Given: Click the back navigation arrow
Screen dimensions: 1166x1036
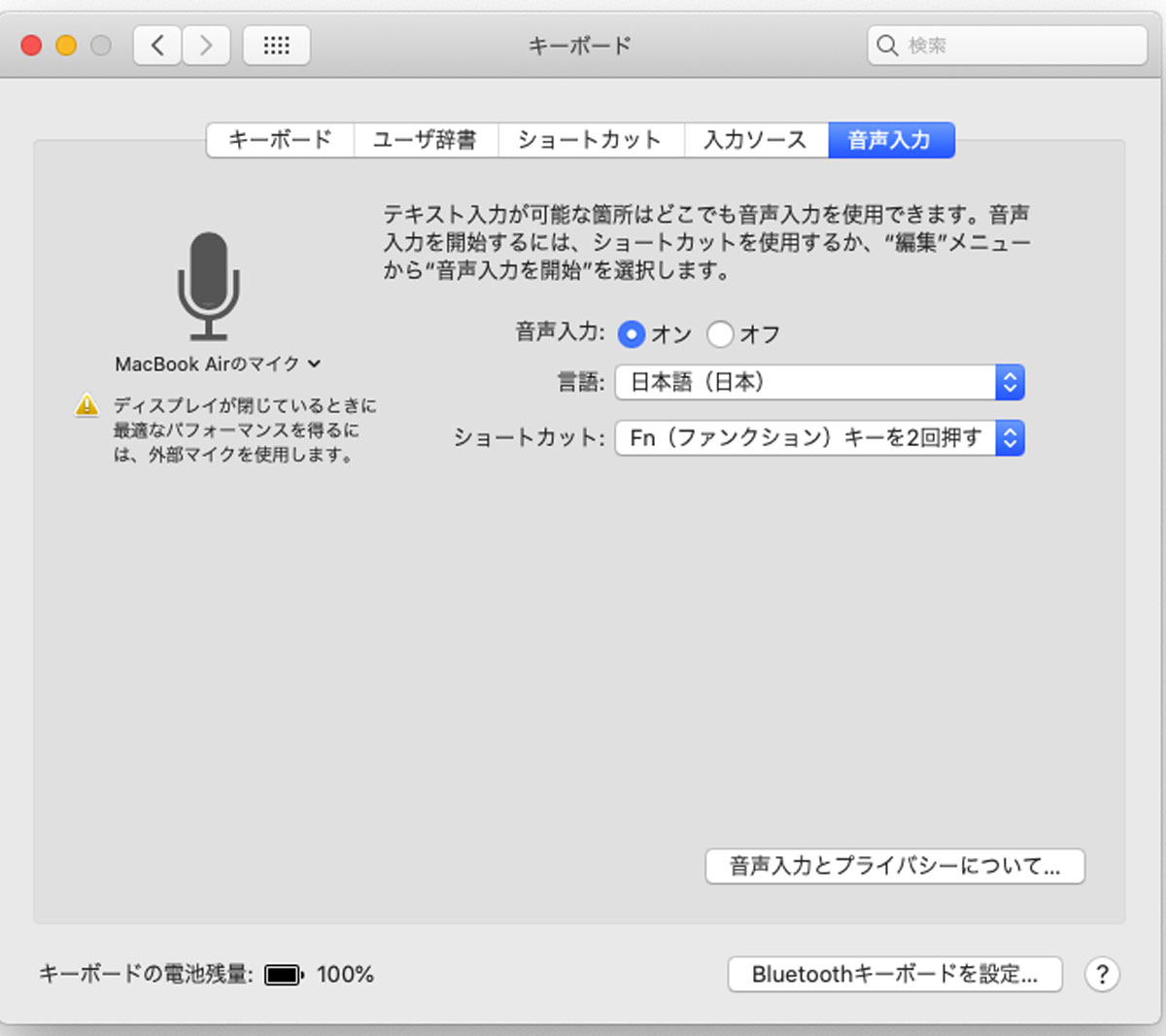Looking at the screenshot, I should tap(156, 45).
